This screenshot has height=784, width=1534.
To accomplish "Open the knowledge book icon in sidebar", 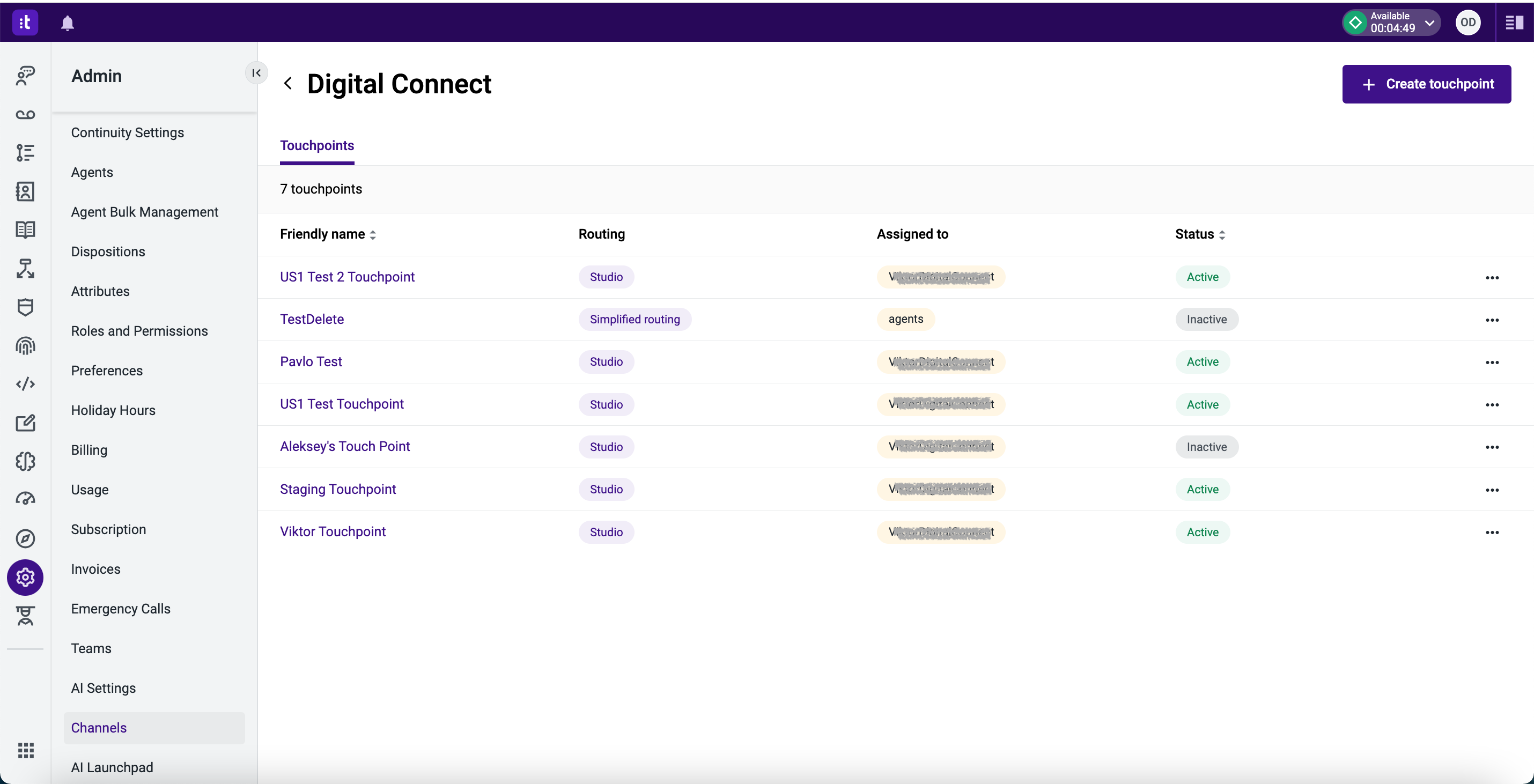I will tap(25, 230).
